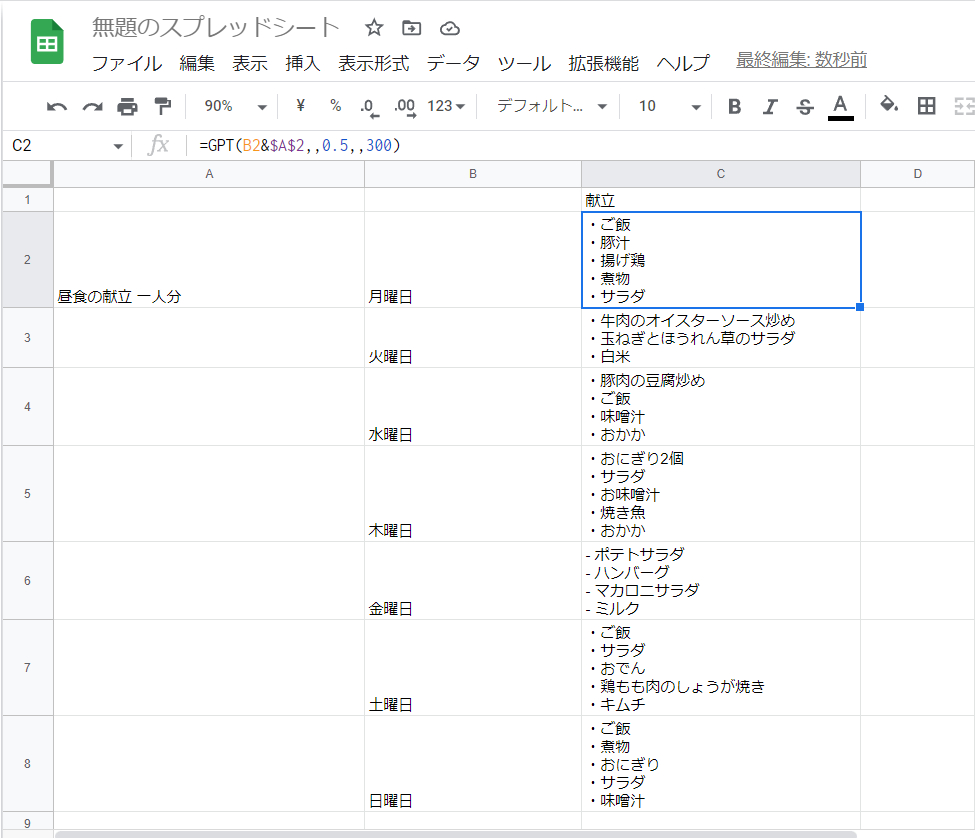Open the ツール menu
The image size is (975, 838).
click(x=524, y=63)
